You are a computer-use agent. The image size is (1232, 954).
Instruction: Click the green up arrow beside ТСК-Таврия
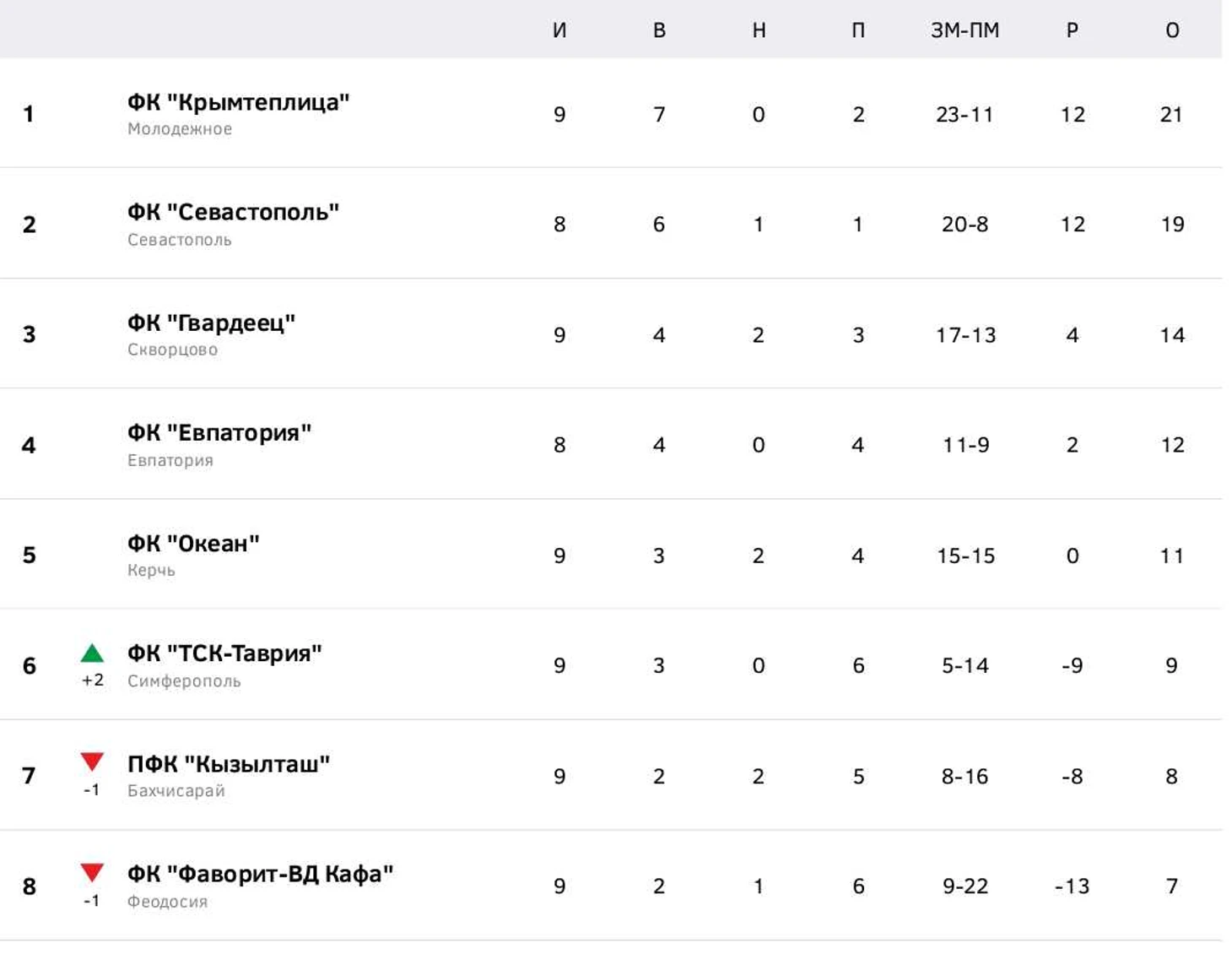92,653
